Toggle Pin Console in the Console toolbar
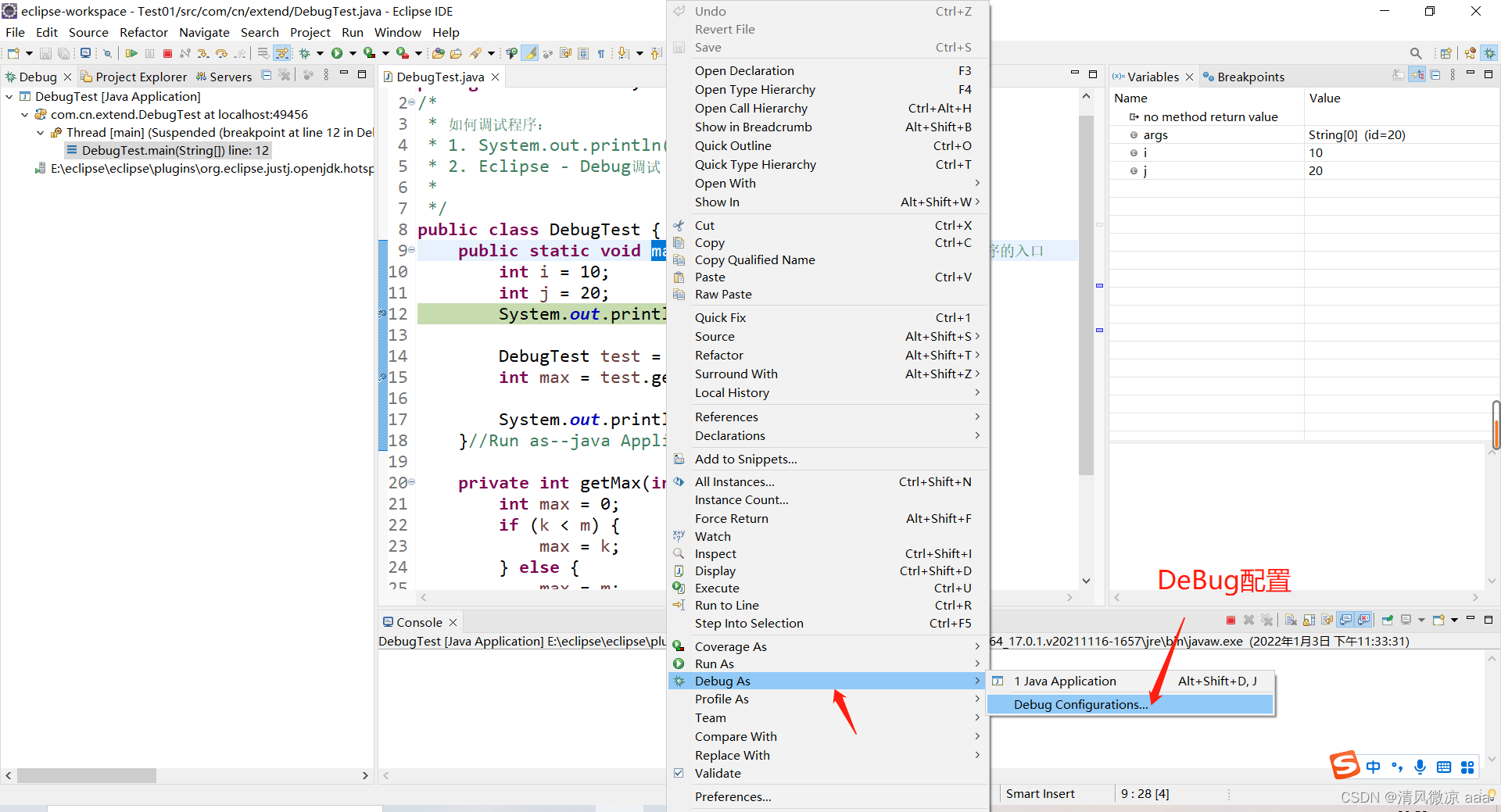Image resolution: width=1501 pixels, height=812 pixels. [x=1387, y=621]
